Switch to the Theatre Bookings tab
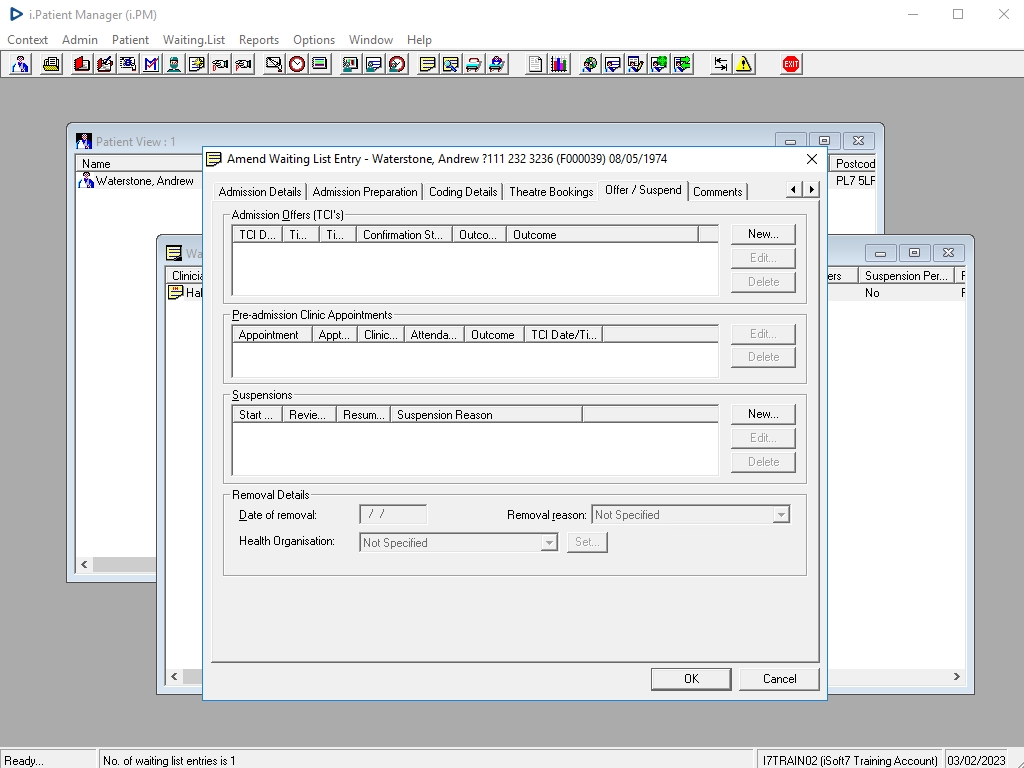 (551, 192)
